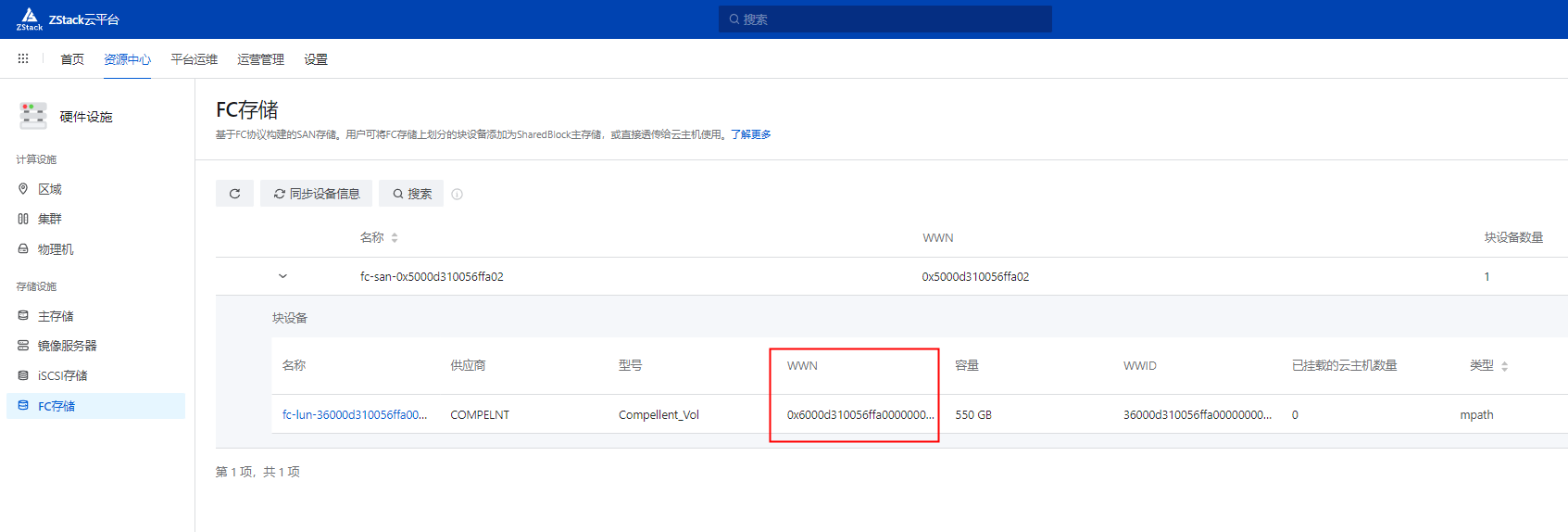This screenshot has height=532, width=1568.
Task: Click the 同步设备信息 button
Action: pyautogui.click(x=316, y=194)
